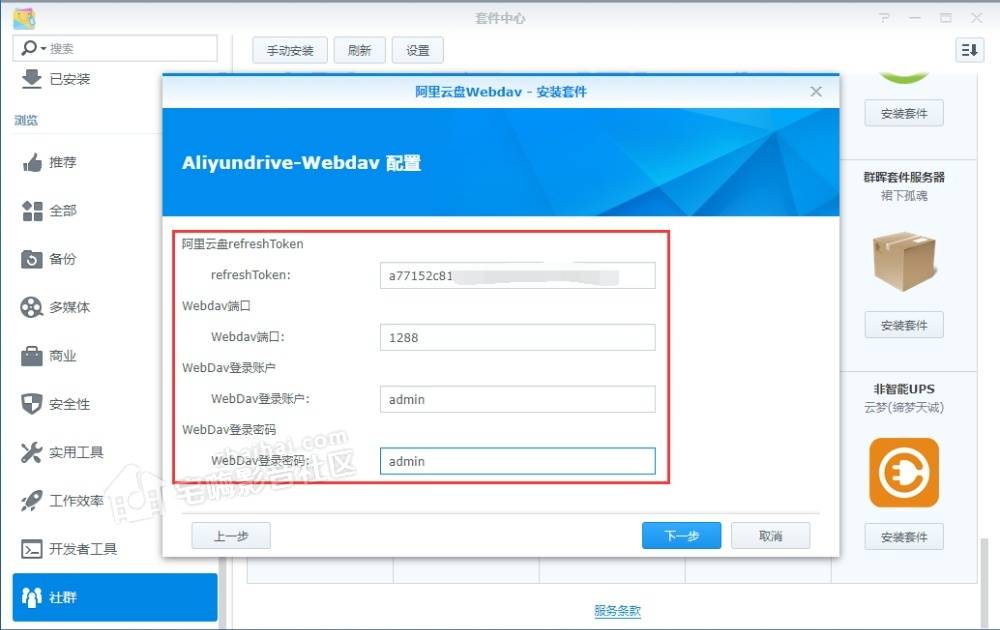This screenshot has width=1000, height=630.
Task: Click the 取消 cancel button
Action: point(770,536)
